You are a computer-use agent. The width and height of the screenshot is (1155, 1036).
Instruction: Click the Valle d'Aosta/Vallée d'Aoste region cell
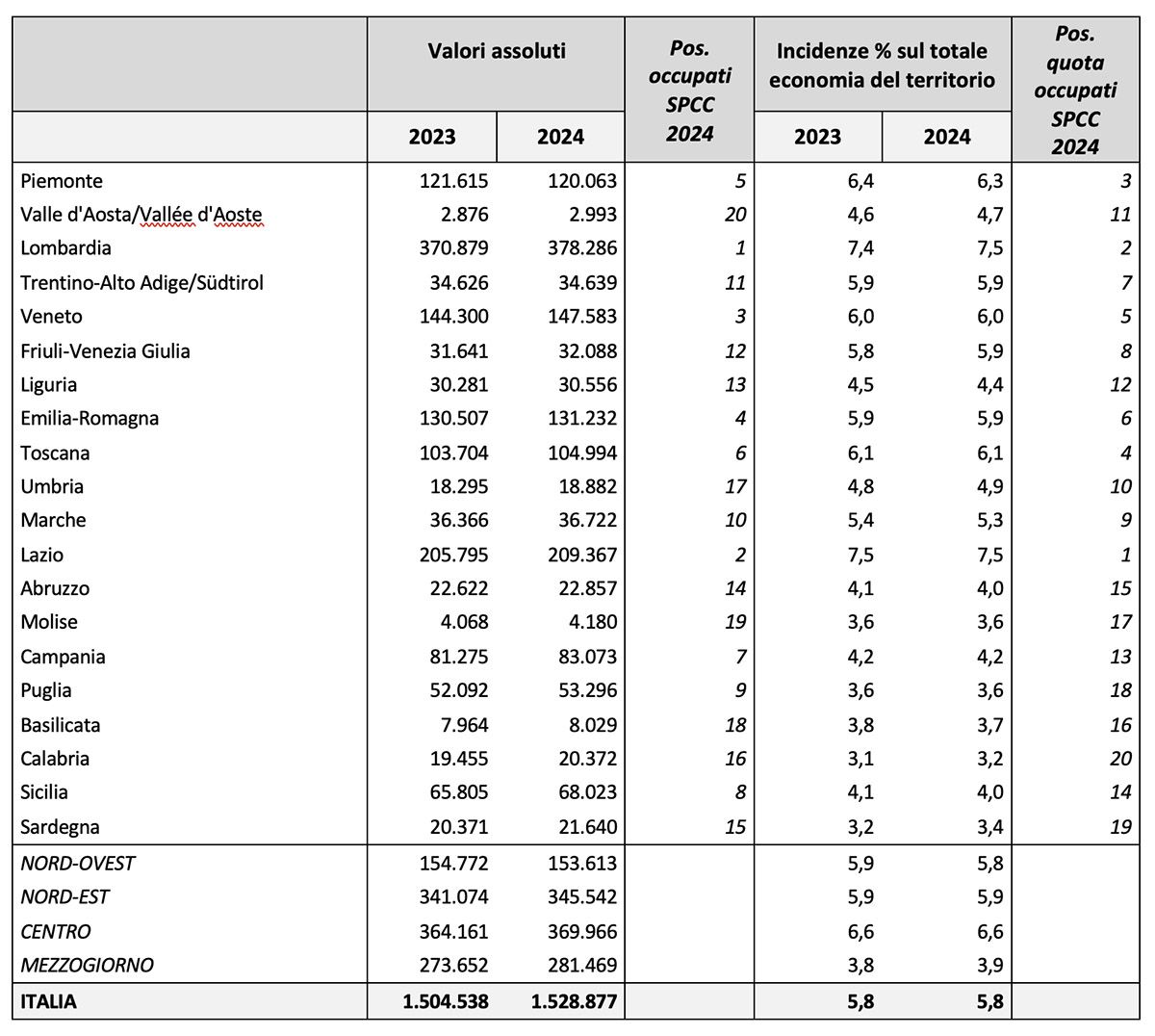point(141,215)
